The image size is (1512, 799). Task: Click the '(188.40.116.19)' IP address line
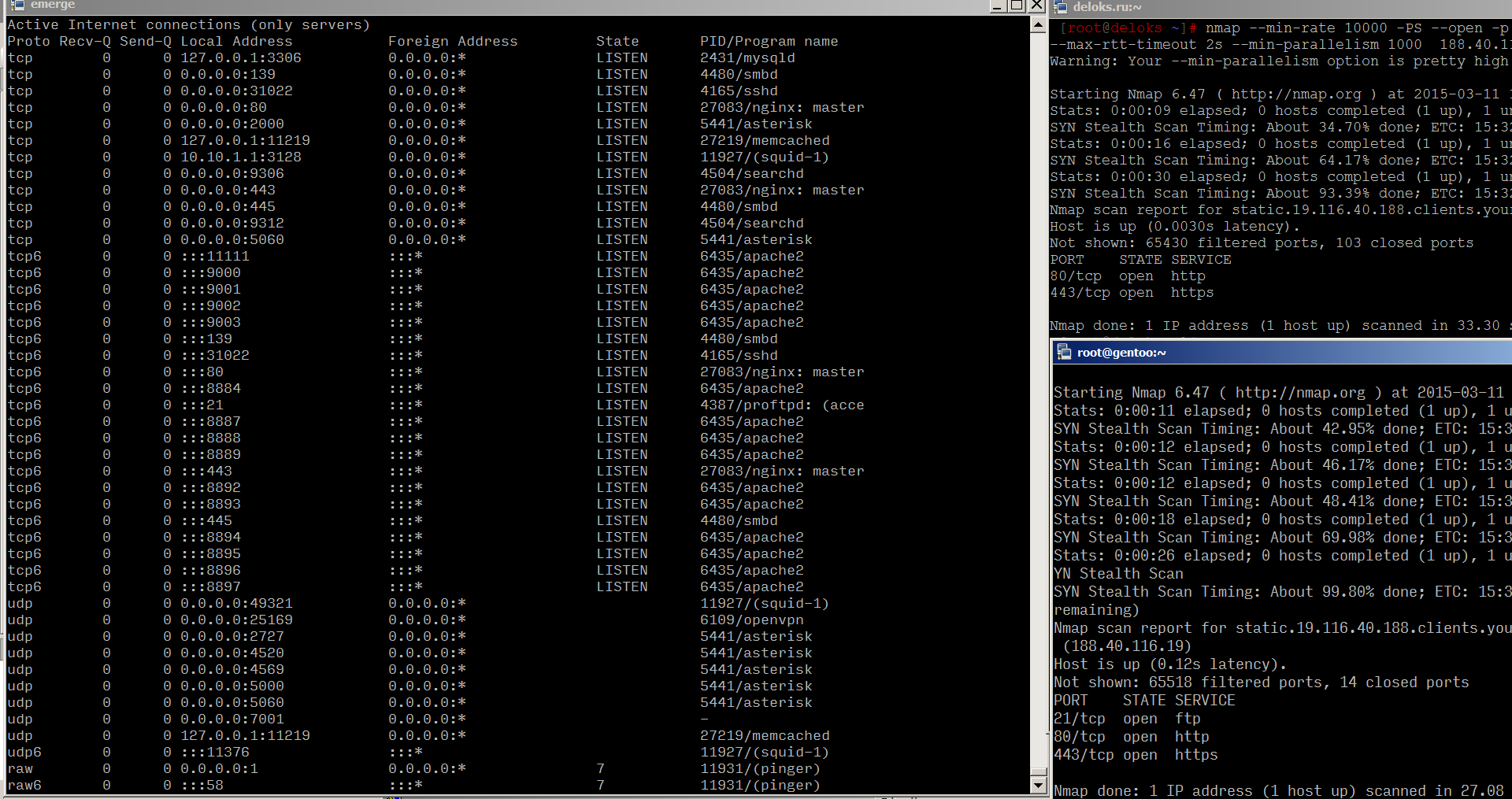point(1127,645)
